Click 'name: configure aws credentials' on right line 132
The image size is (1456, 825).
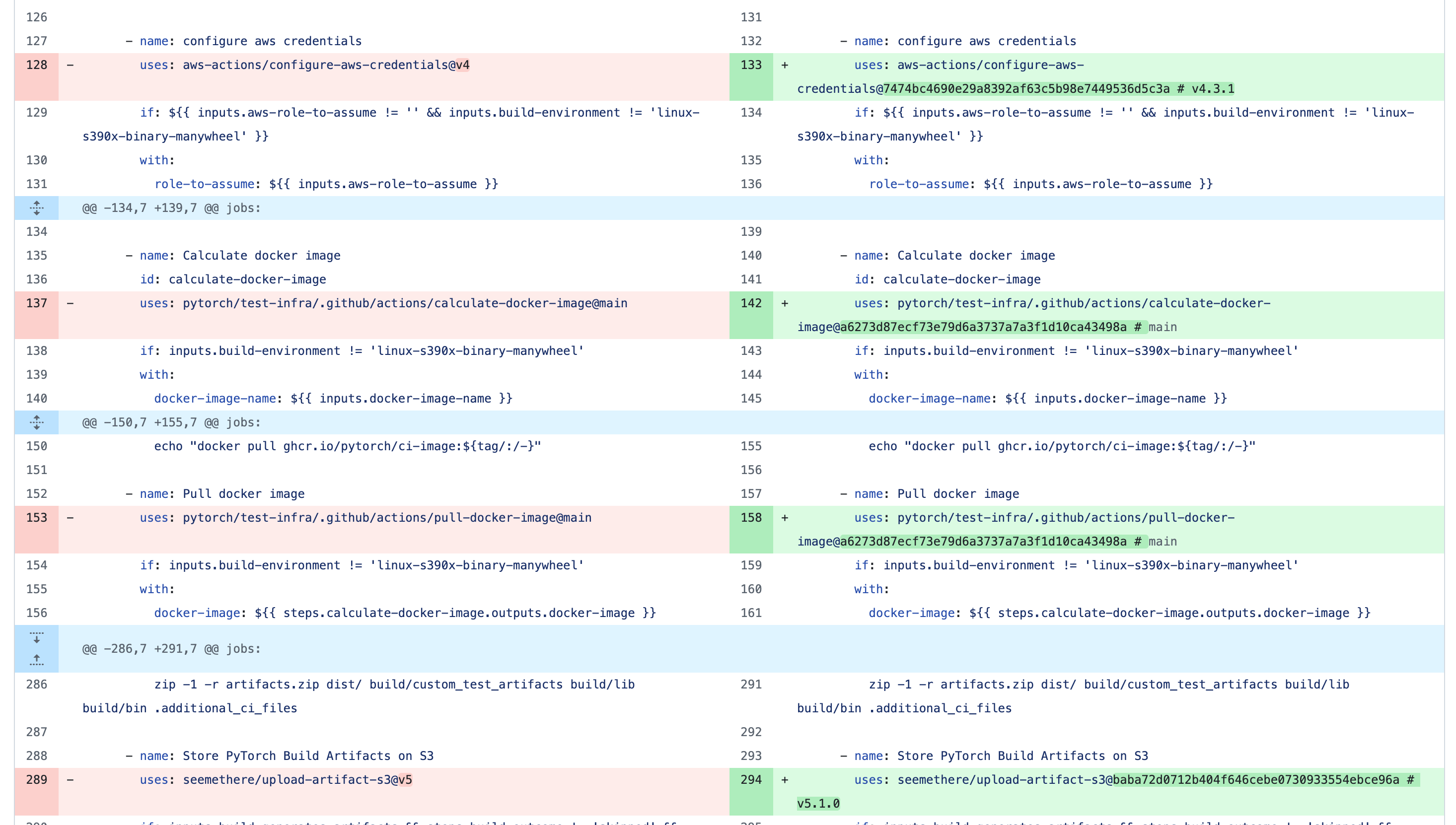(x=965, y=41)
